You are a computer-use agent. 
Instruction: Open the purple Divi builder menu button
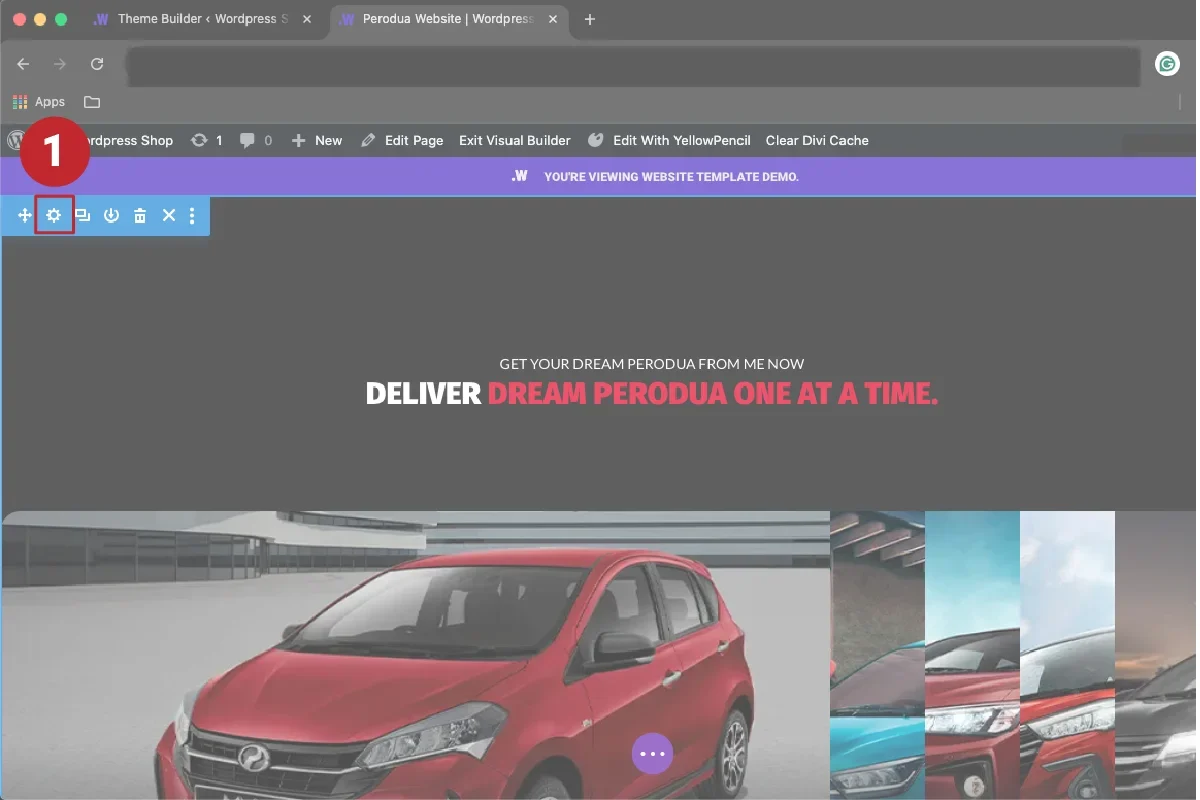652,754
